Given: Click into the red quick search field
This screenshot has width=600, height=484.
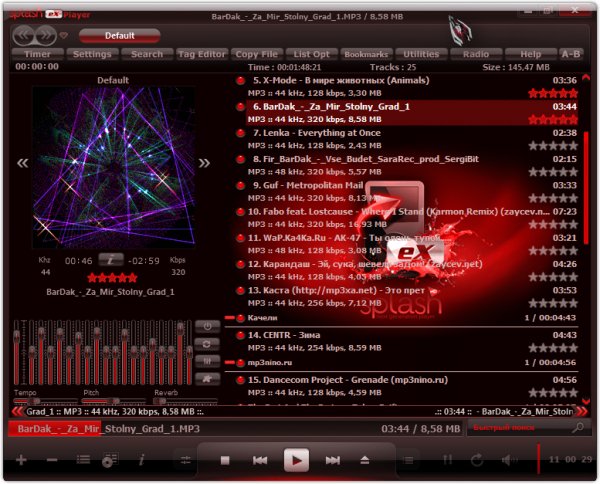Looking at the screenshot, I should [x=518, y=428].
